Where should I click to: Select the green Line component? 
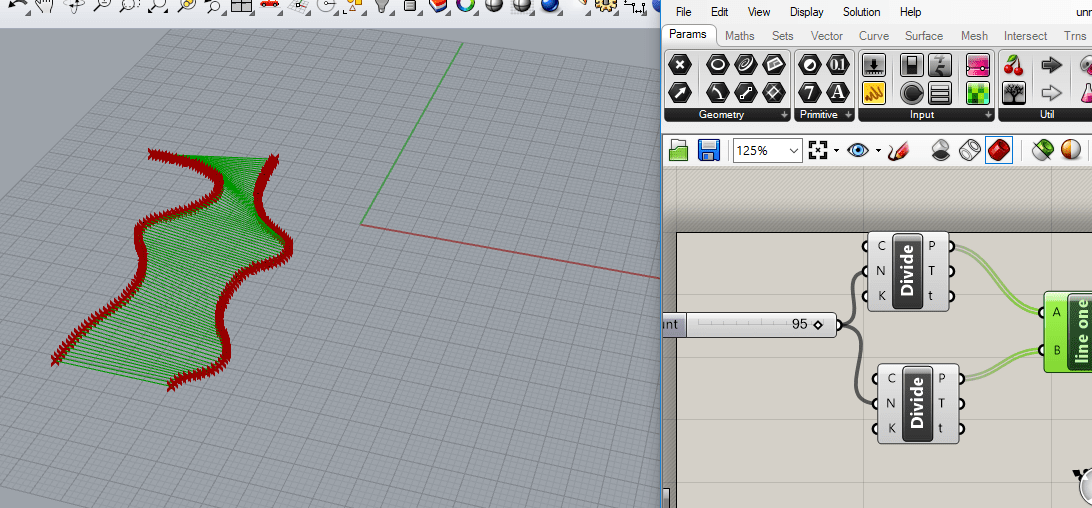[x=1068, y=332]
